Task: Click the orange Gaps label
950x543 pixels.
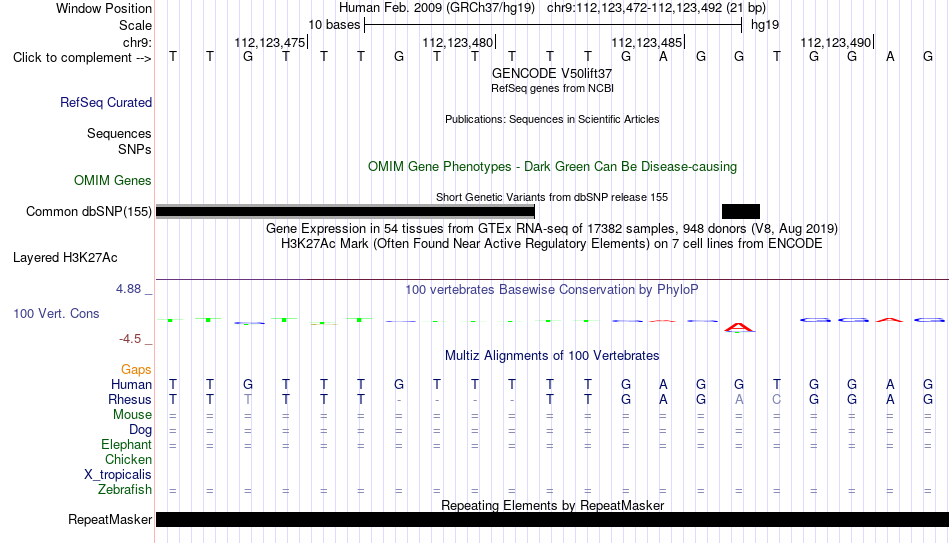Action: 136,370
